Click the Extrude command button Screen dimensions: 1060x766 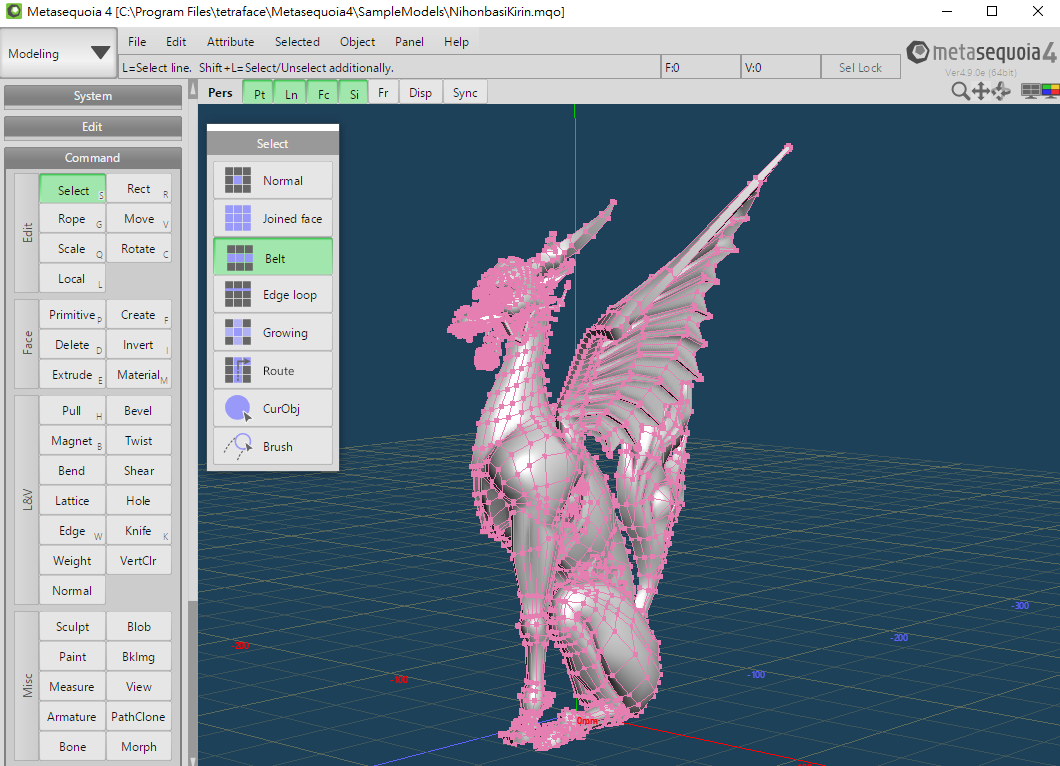[72, 375]
